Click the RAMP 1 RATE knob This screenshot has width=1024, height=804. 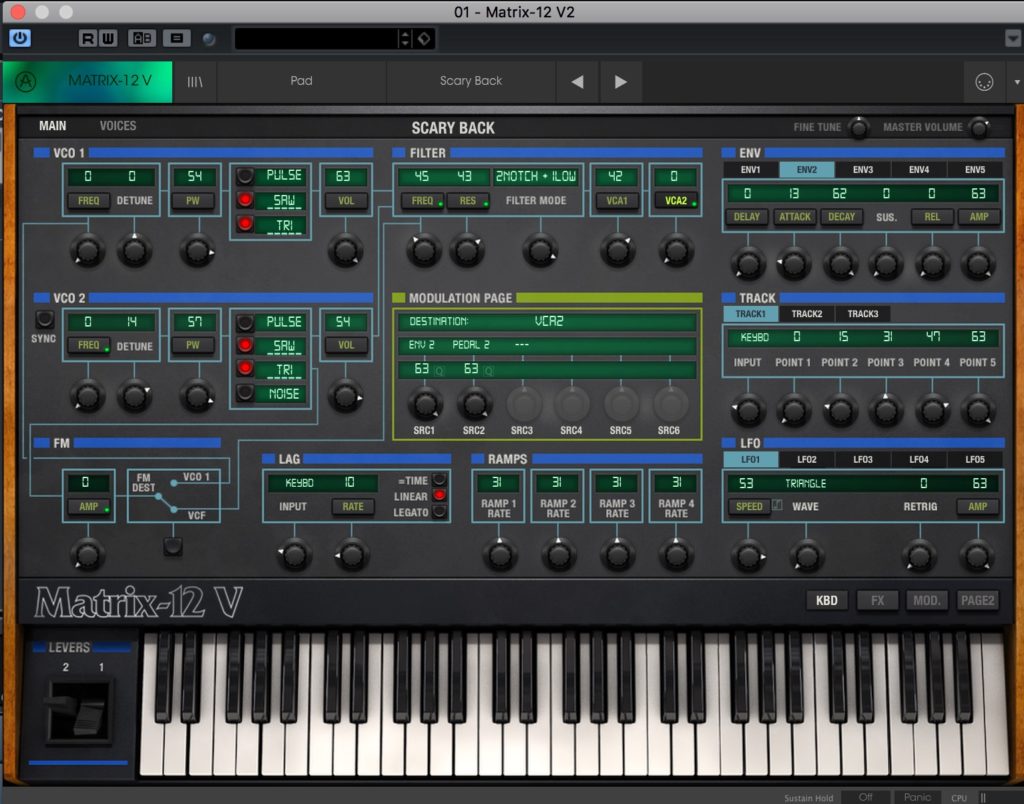coord(500,555)
